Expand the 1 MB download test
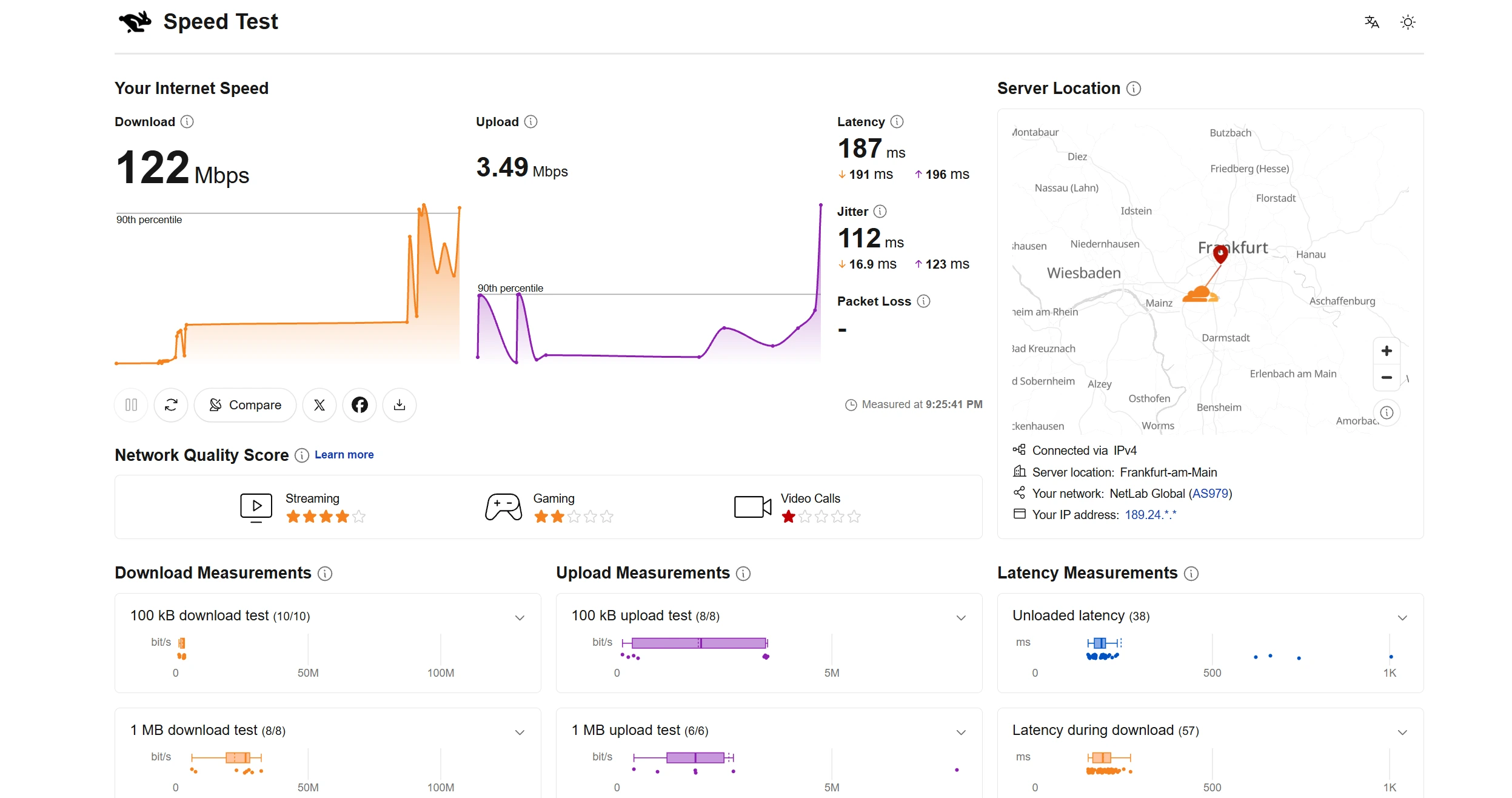 pos(520,733)
